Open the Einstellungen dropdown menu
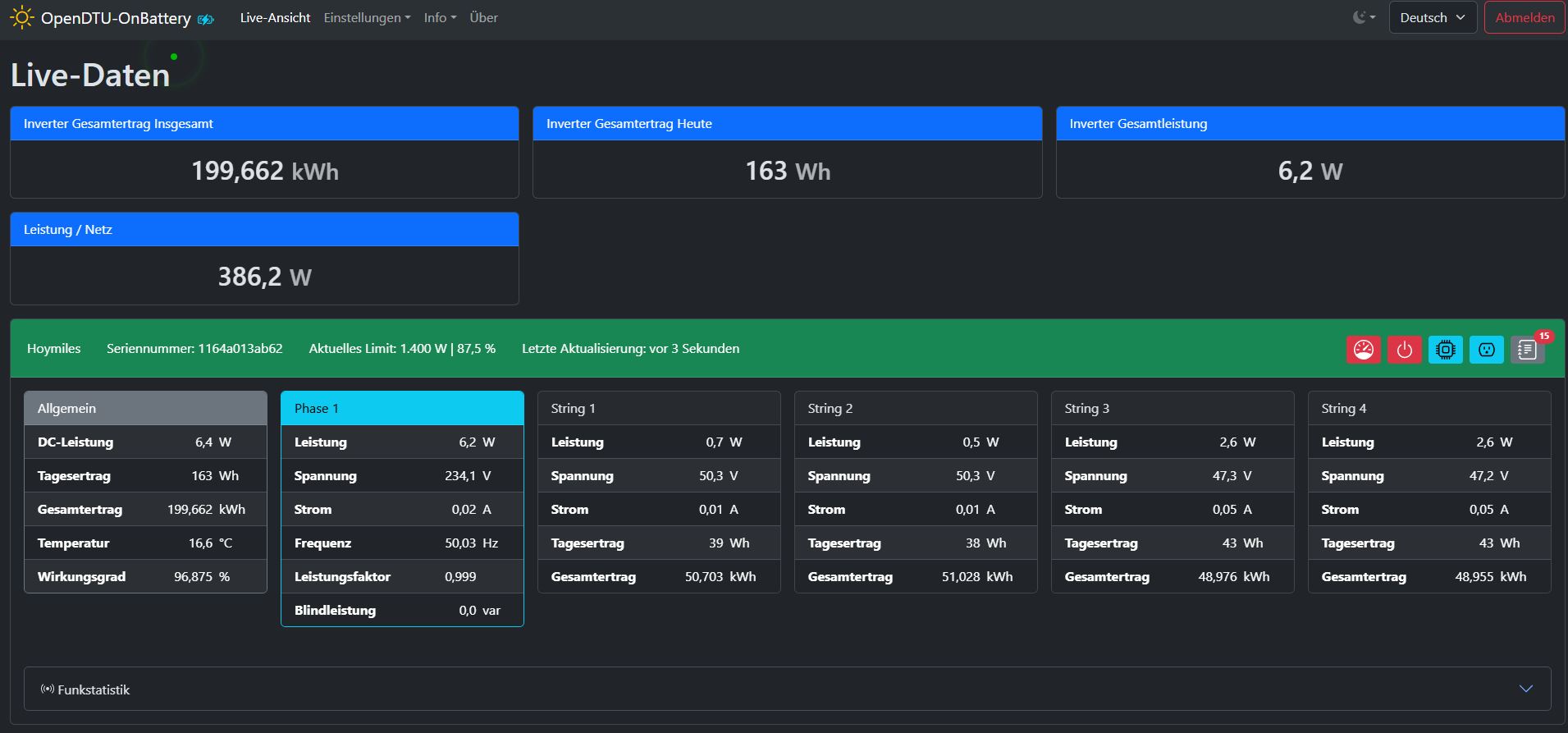1568x733 pixels. point(367,17)
